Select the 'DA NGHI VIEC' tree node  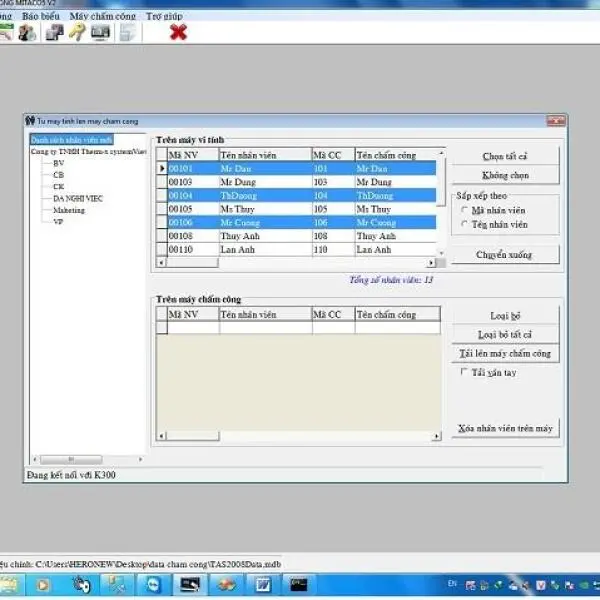click(78, 199)
